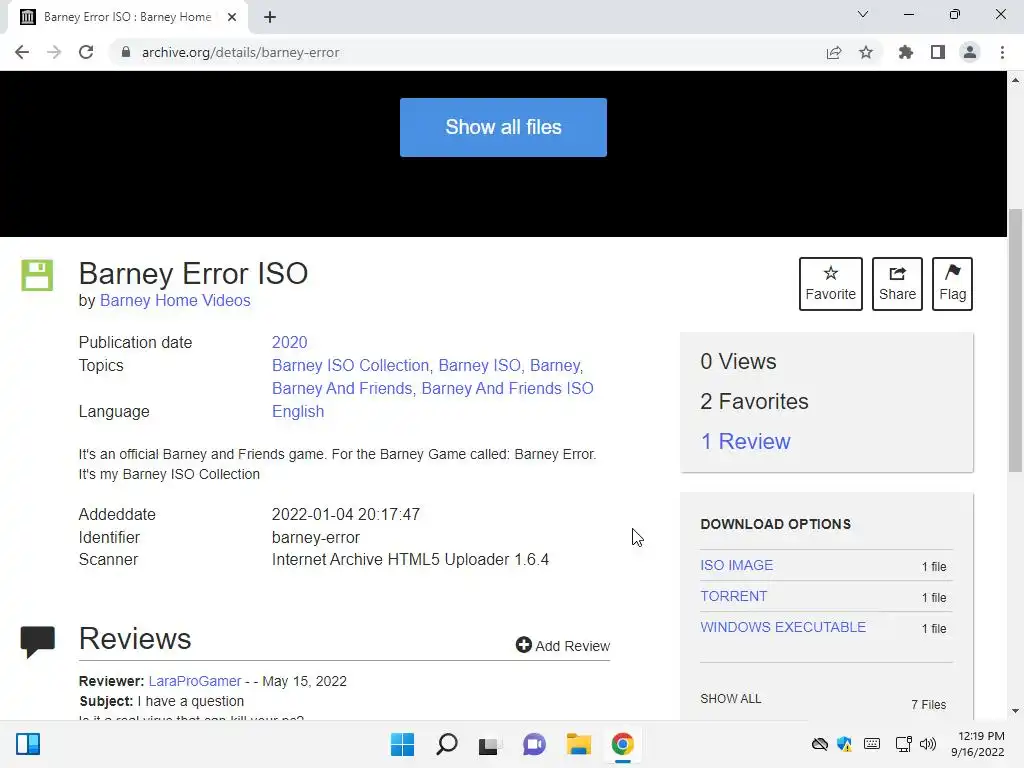The width and height of the screenshot is (1024, 768).
Task: Share this page via Chrome share icon
Action: coord(834,52)
